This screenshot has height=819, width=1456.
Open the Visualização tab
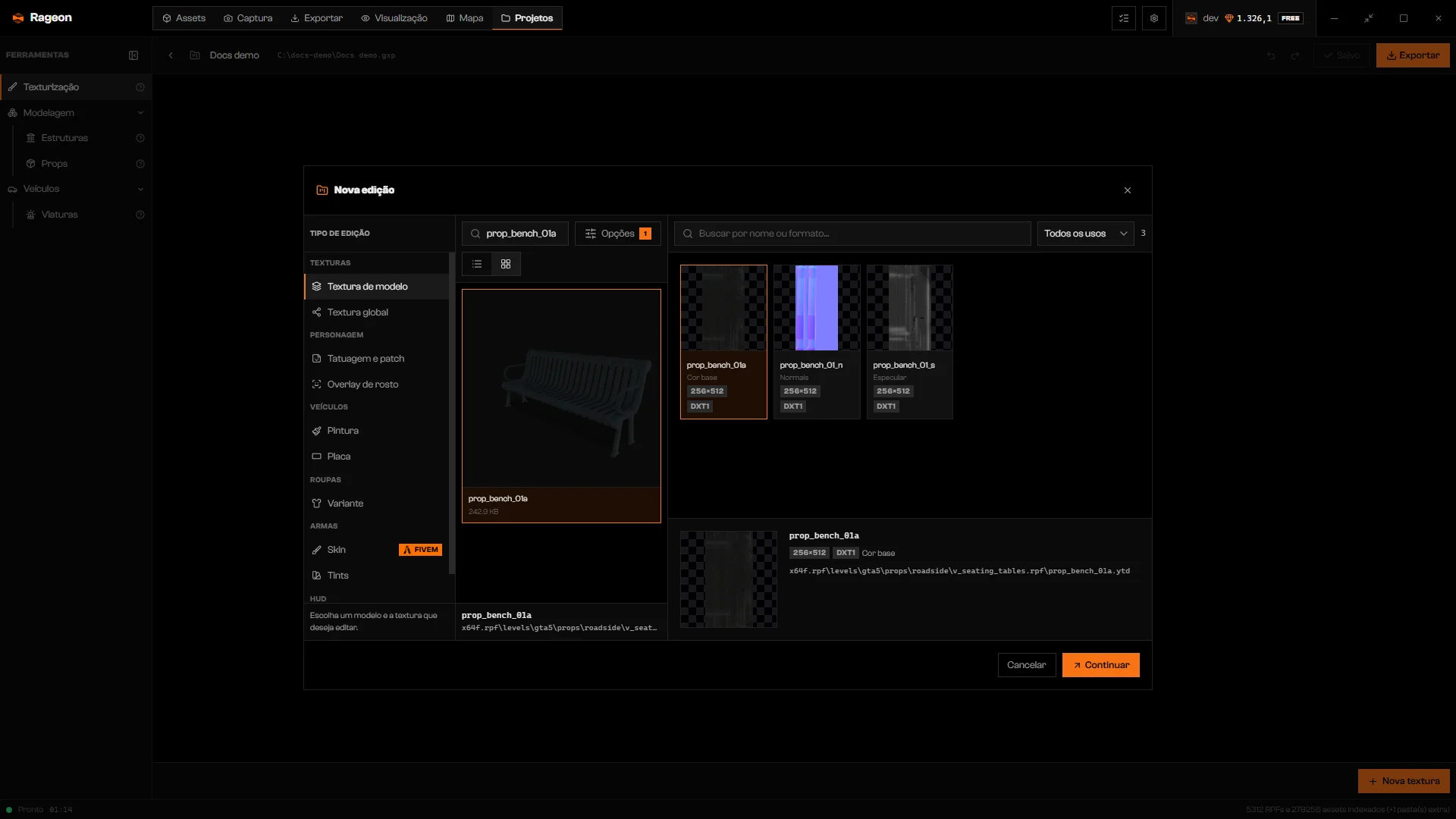[394, 18]
